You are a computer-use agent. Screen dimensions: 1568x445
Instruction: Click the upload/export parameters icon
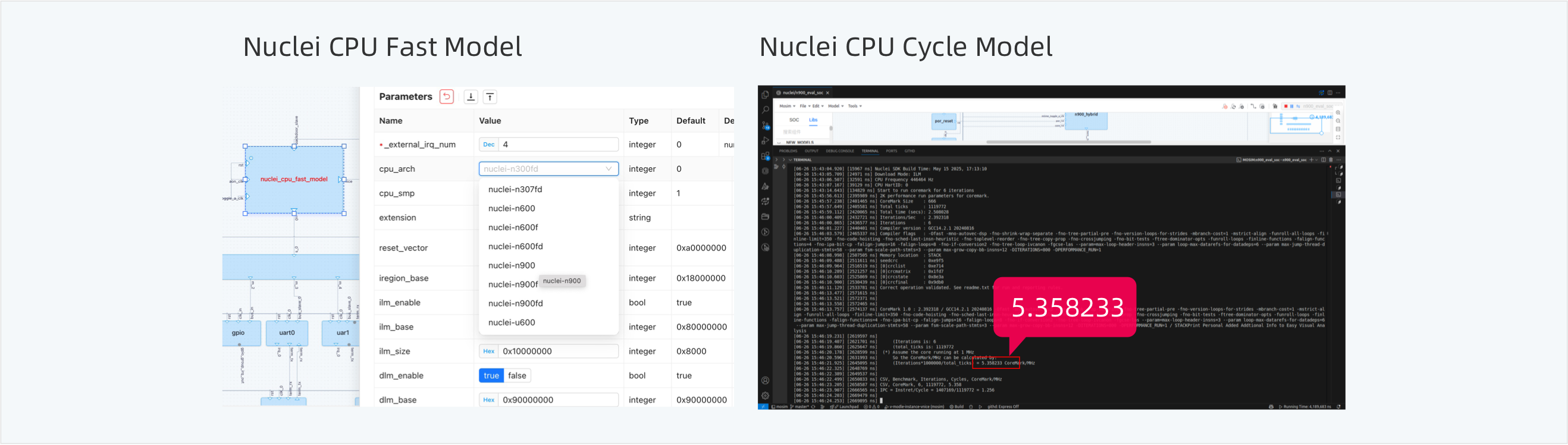click(490, 97)
